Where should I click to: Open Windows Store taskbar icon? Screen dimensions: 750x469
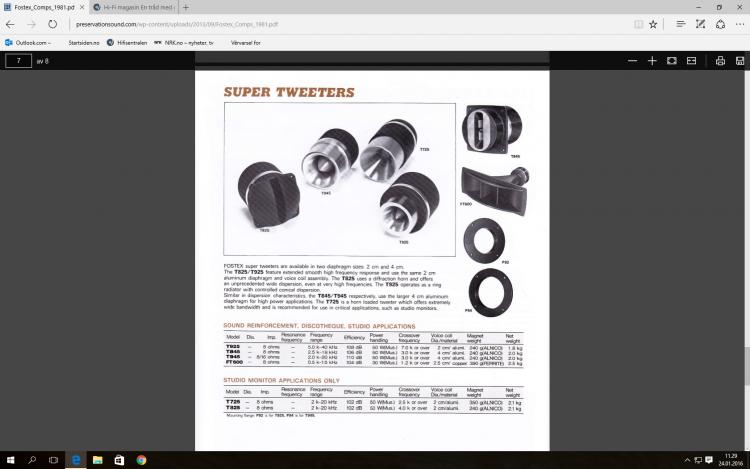119,460
